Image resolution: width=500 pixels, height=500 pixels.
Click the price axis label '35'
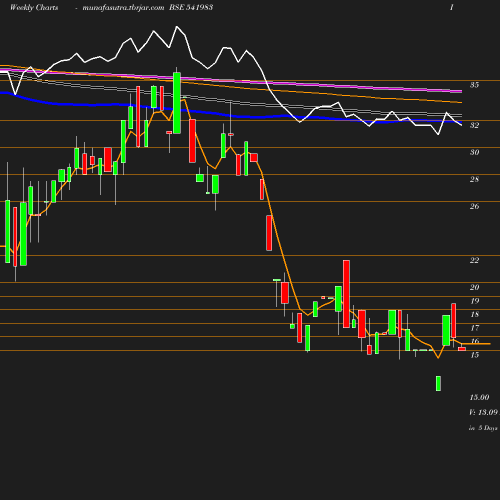click(474, 85)
